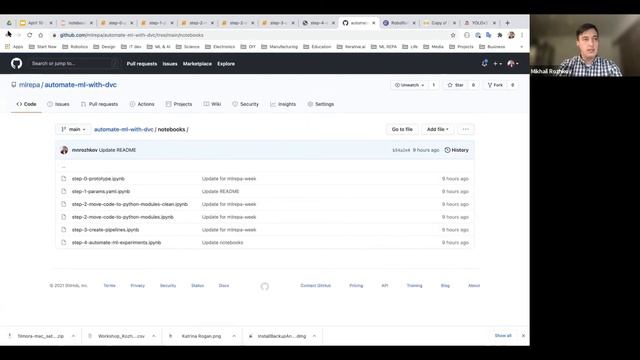Open step-0-prototype.ipynb
This screenshot has width=640, height=360.
tap(98, 179)
